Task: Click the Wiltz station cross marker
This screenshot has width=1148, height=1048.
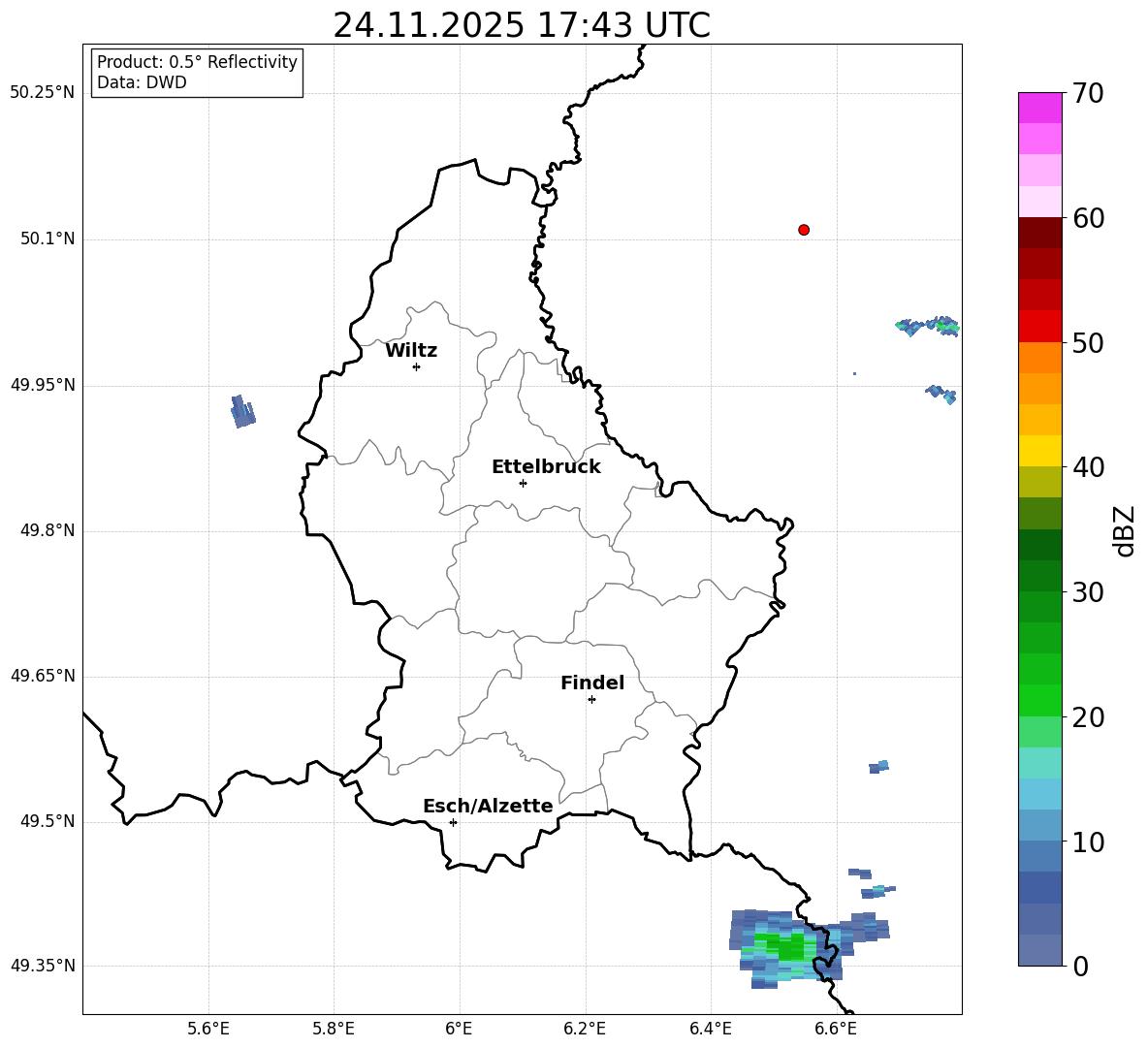Action: [x=417, y=366]
